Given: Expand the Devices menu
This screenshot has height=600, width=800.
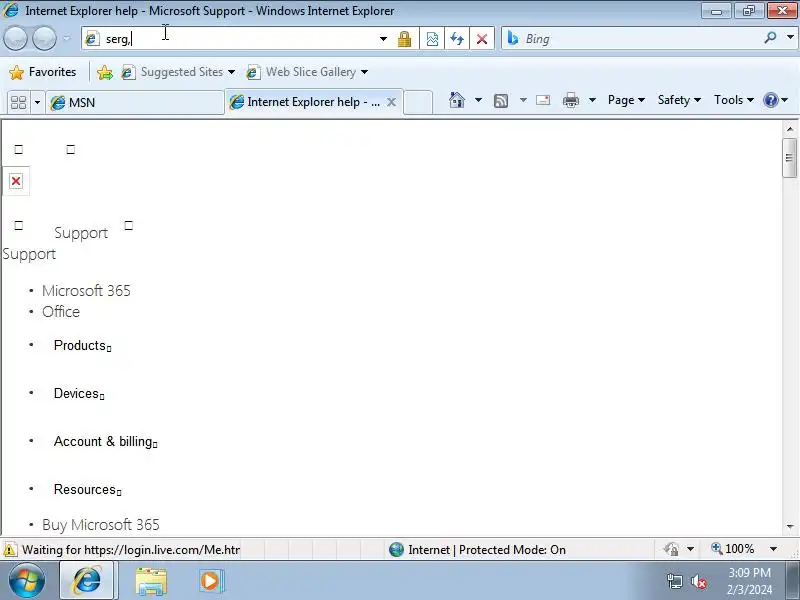Looking at the screenshot, I should point(79,393).
